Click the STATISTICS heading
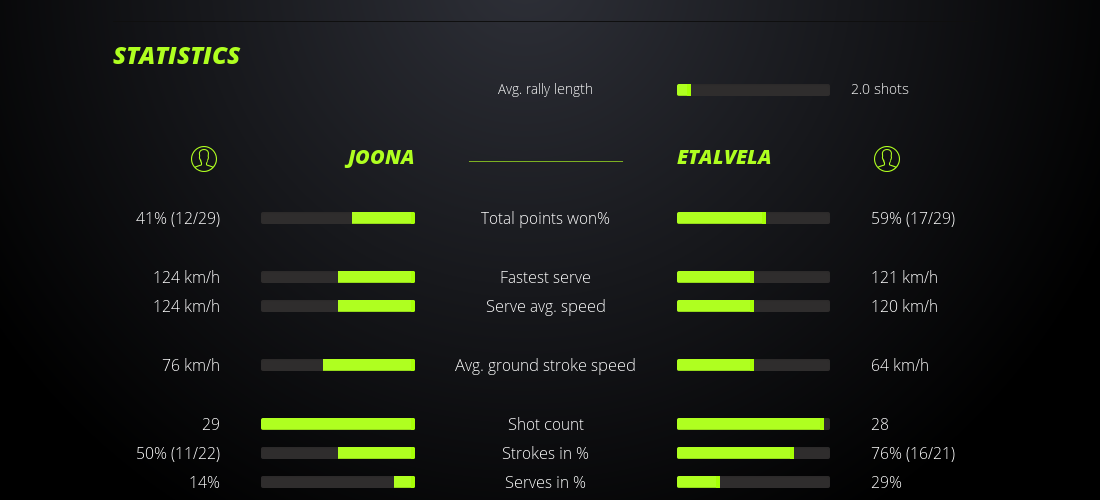Screen dimensions: 1100x500 click(x=177, y=56)
